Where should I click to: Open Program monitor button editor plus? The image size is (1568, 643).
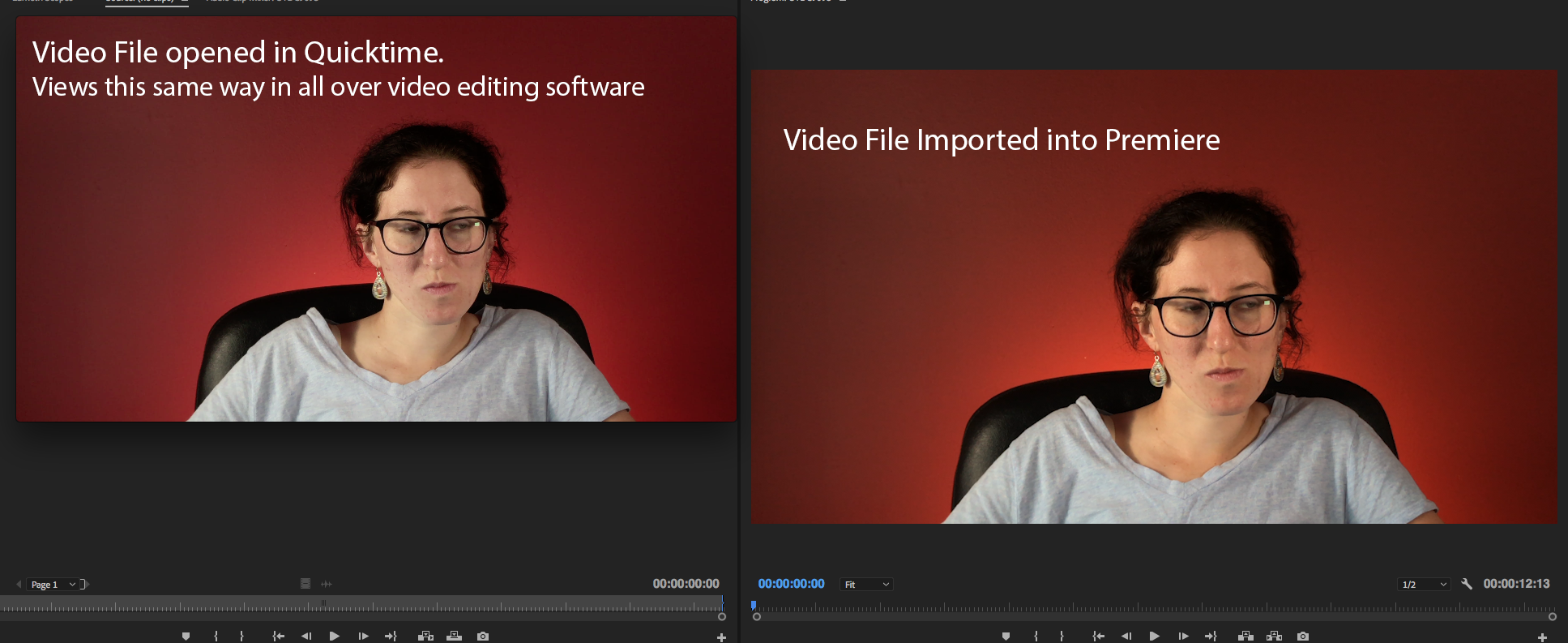(1542, 637)
